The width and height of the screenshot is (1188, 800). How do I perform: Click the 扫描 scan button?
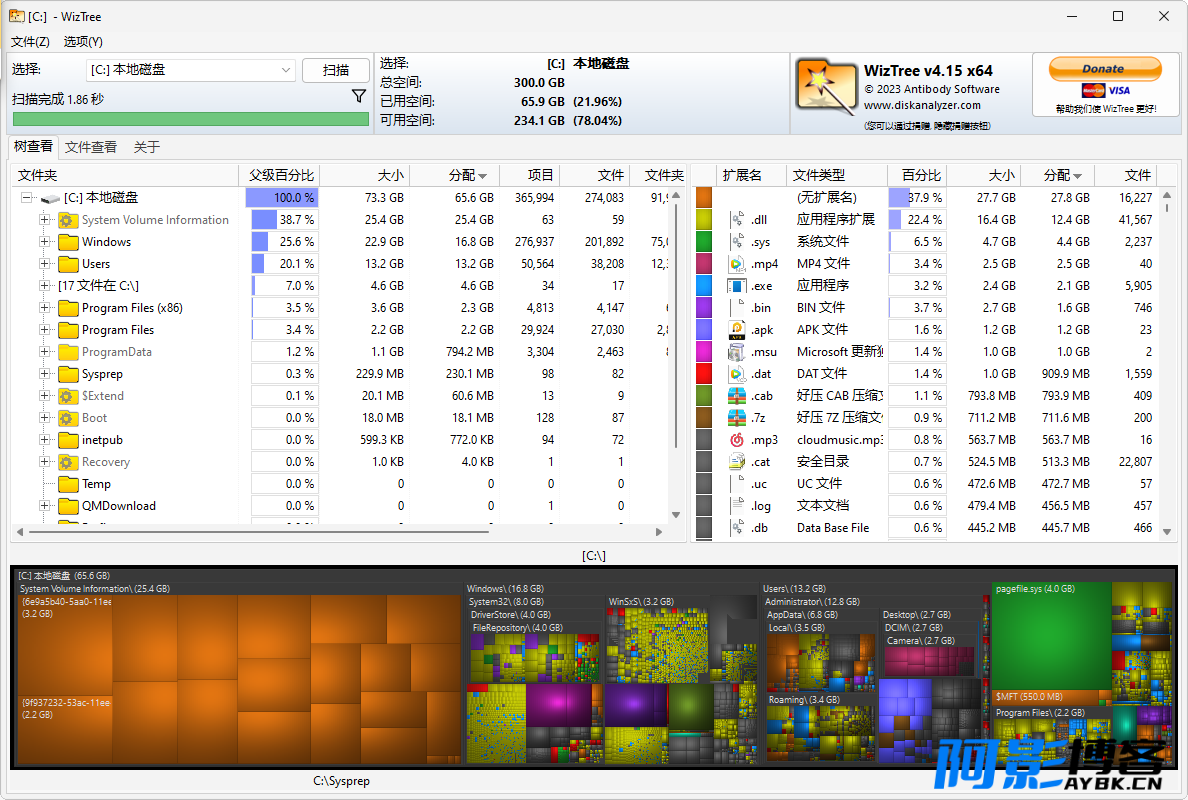(336, 70)
